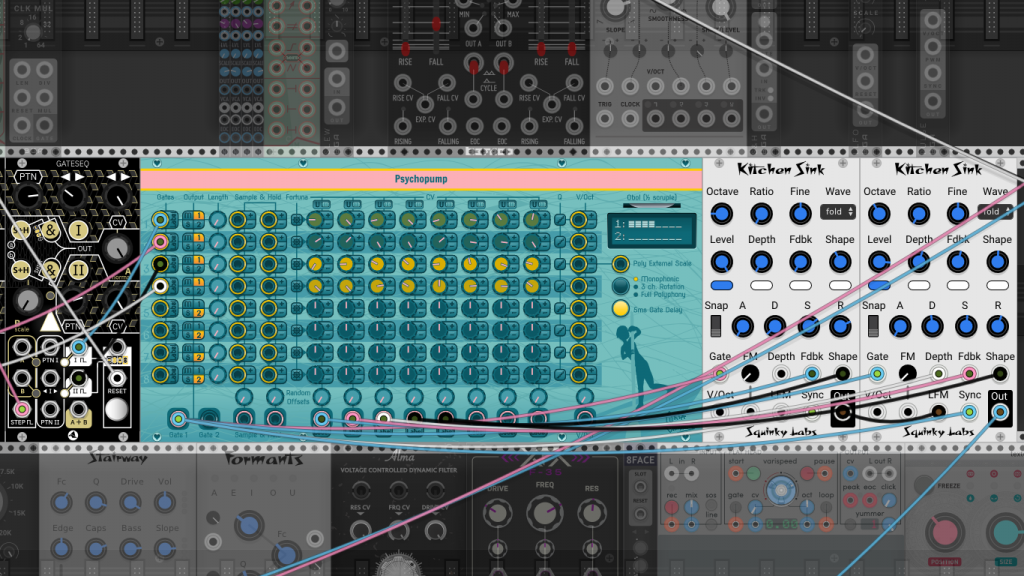Open the Wave dropdown on left Kitchen Sink
1024x576 pixels.
point(838,212)
